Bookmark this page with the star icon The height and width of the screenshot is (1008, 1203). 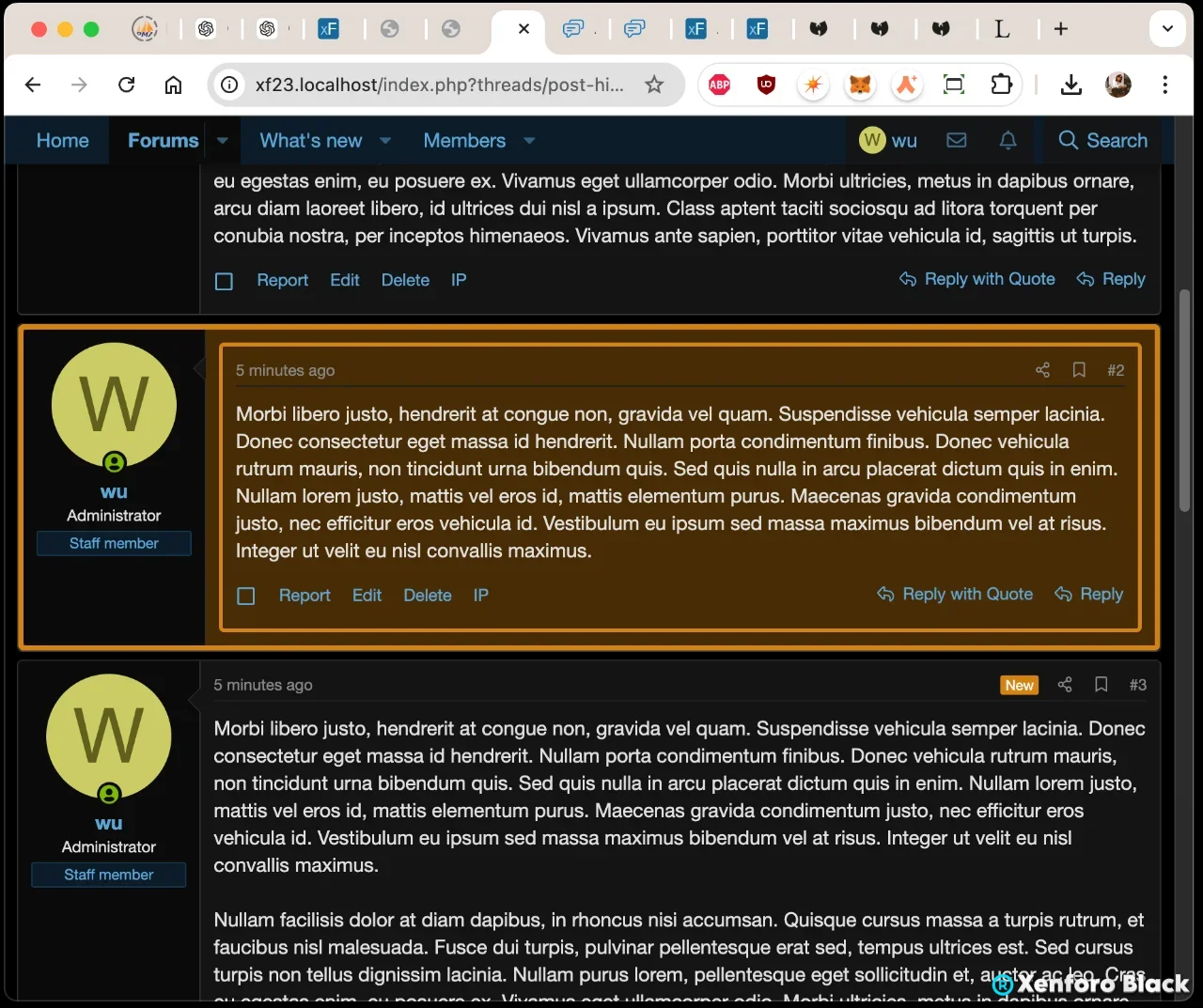(654, 85)
